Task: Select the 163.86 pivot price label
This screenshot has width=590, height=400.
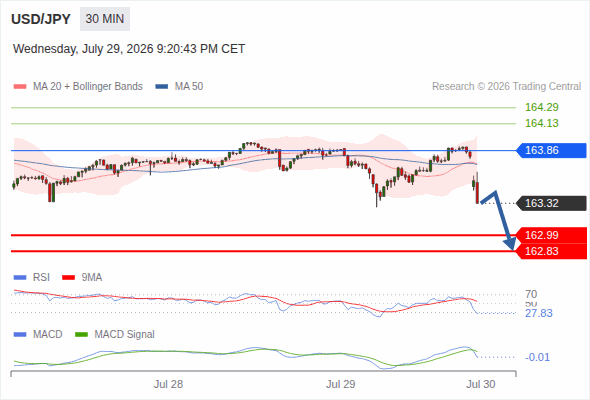Action: [551, 151]
